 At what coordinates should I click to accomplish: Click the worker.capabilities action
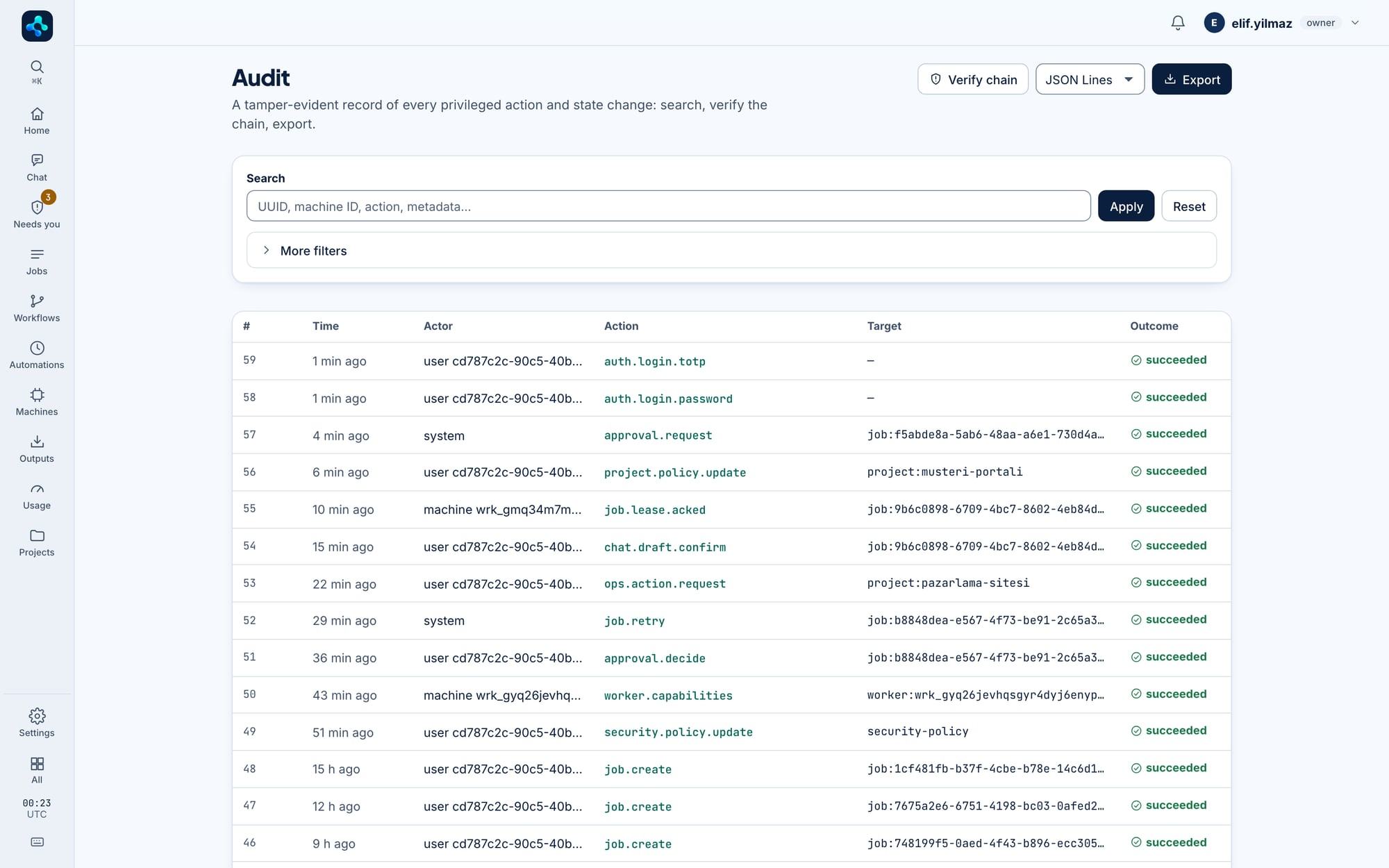click(x=668, y=696)
